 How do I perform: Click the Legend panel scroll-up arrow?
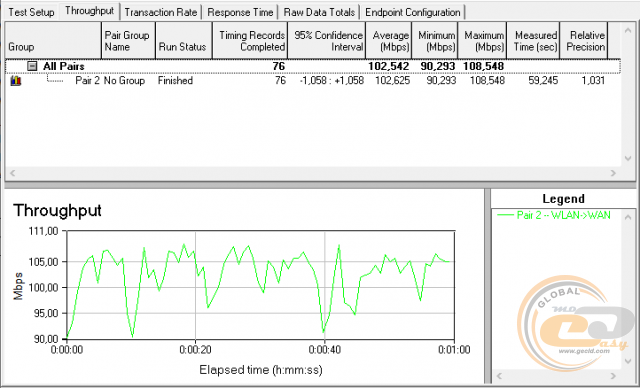pyautogui.click(x=628, y=217)
